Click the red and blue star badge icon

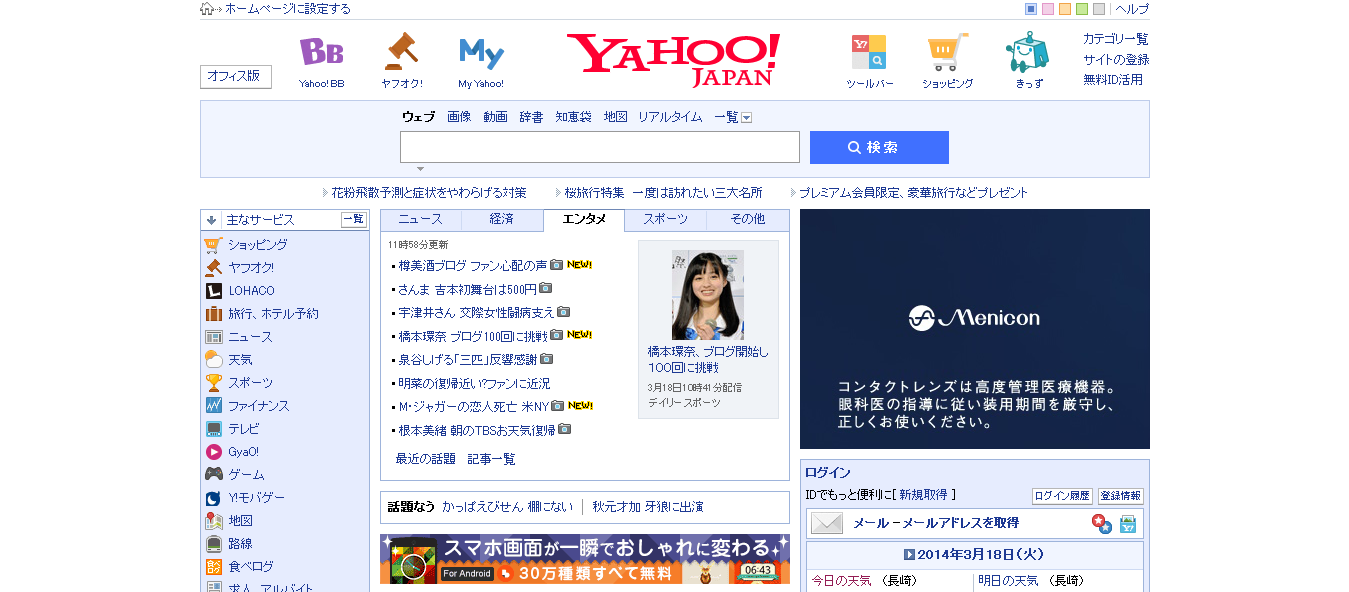(x=1101, y=523)
